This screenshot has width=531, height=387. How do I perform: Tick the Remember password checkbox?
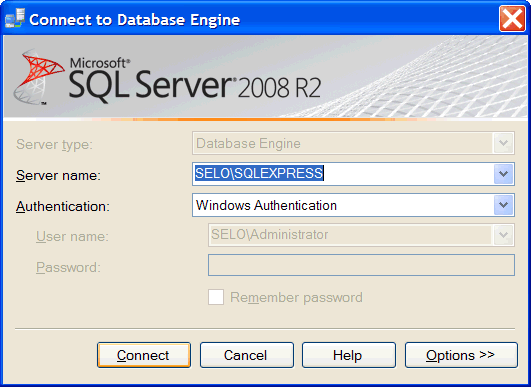coord(216,297)
